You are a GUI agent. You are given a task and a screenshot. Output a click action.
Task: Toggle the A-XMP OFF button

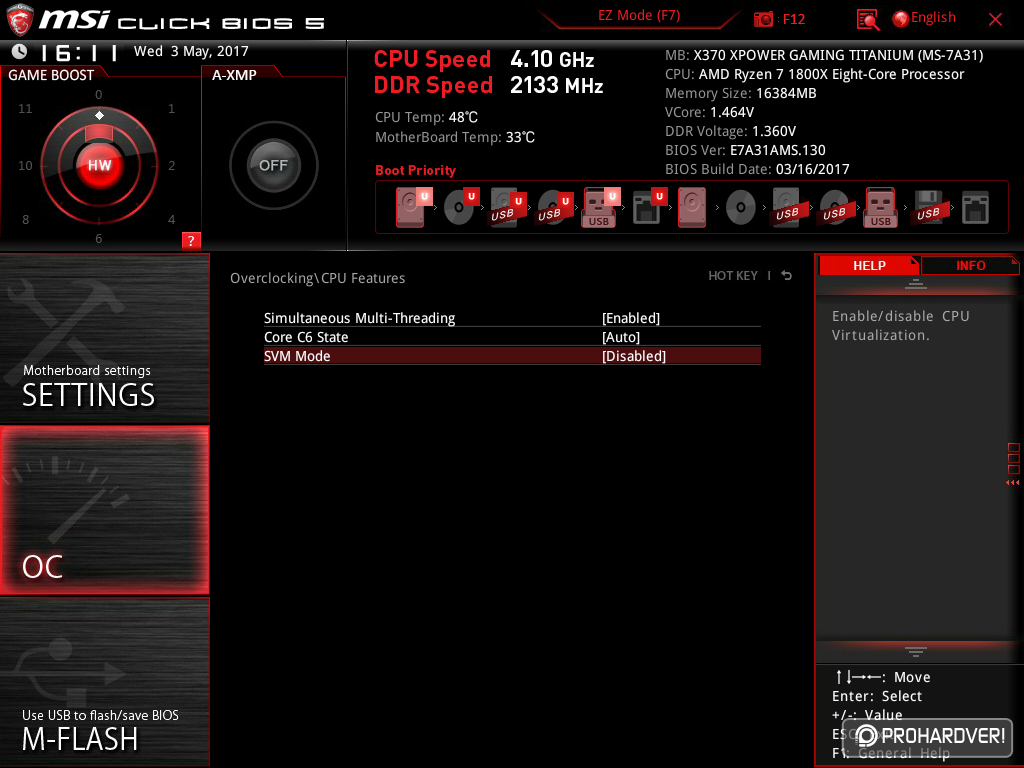[x=274, y=165]
